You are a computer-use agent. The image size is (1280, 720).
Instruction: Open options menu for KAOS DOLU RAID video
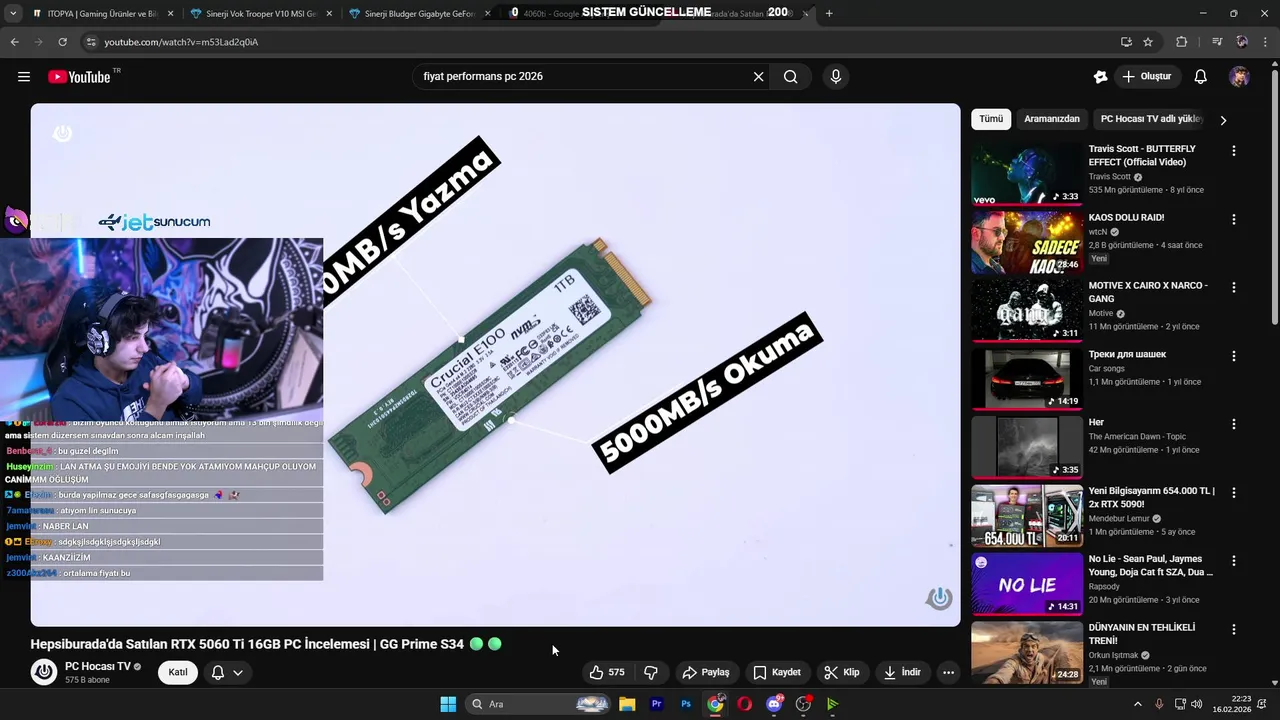click(1234, 219)
